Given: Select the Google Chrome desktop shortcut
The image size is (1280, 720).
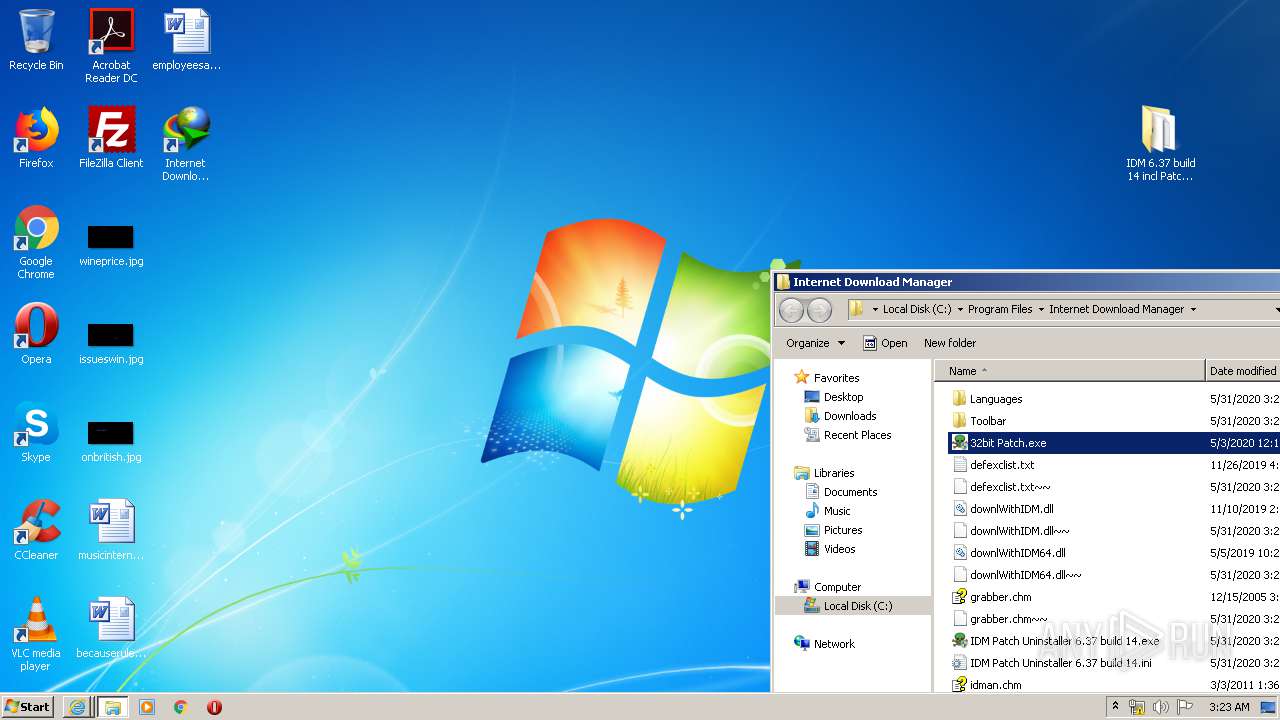Looking at the screenshot, I should click(x=36, y=242).
